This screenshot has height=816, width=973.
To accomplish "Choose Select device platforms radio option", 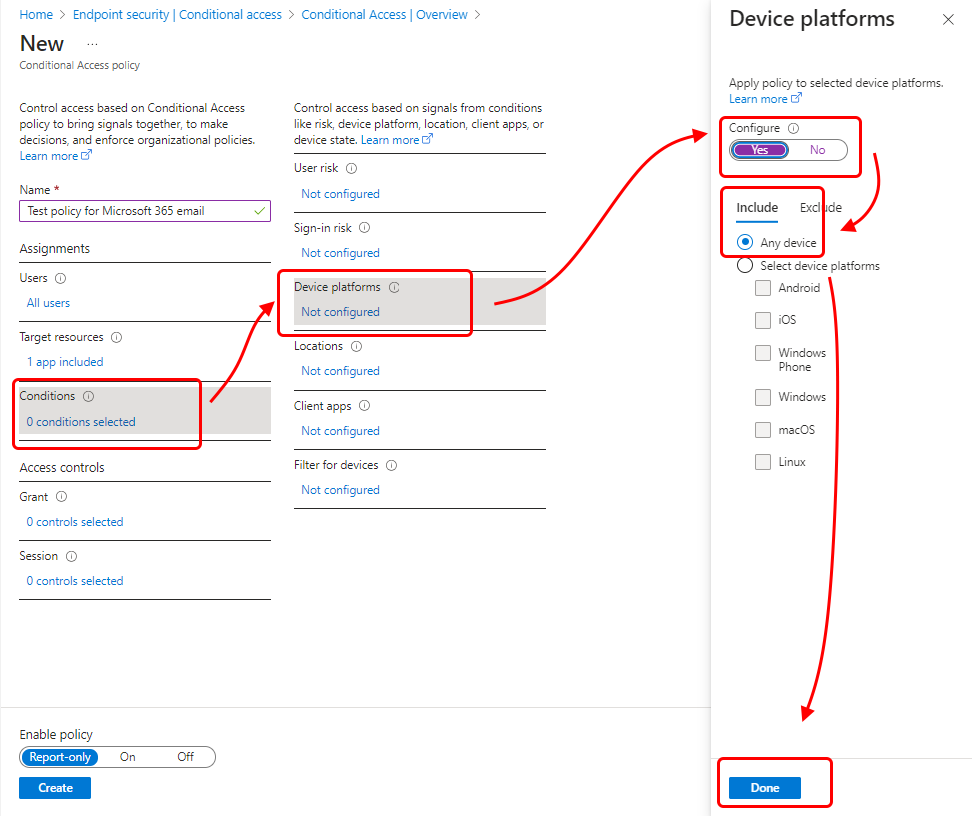I will click(745, 266).
